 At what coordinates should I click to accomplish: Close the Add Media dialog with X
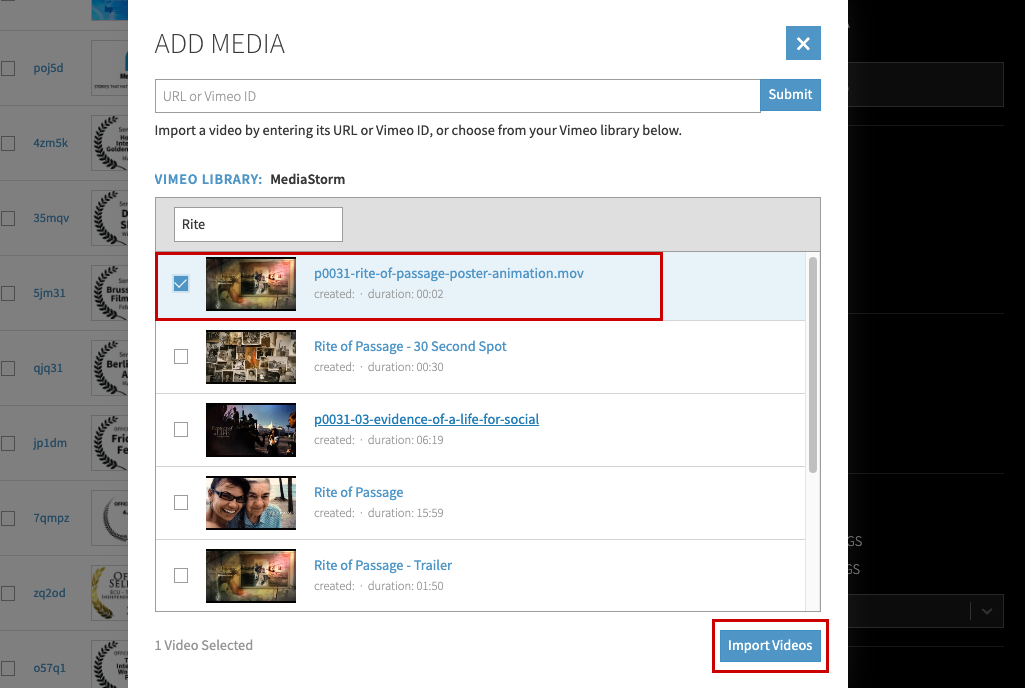(x=803, y=43)
